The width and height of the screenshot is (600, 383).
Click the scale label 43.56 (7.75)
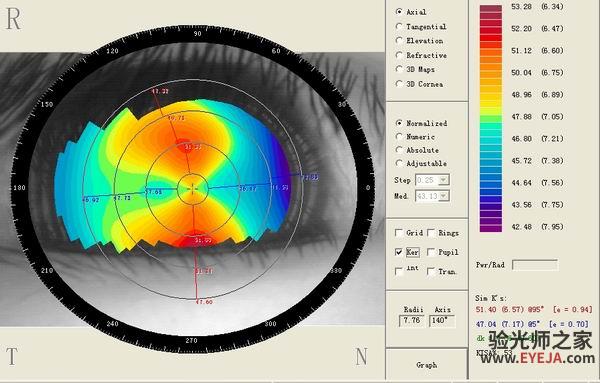537,205
